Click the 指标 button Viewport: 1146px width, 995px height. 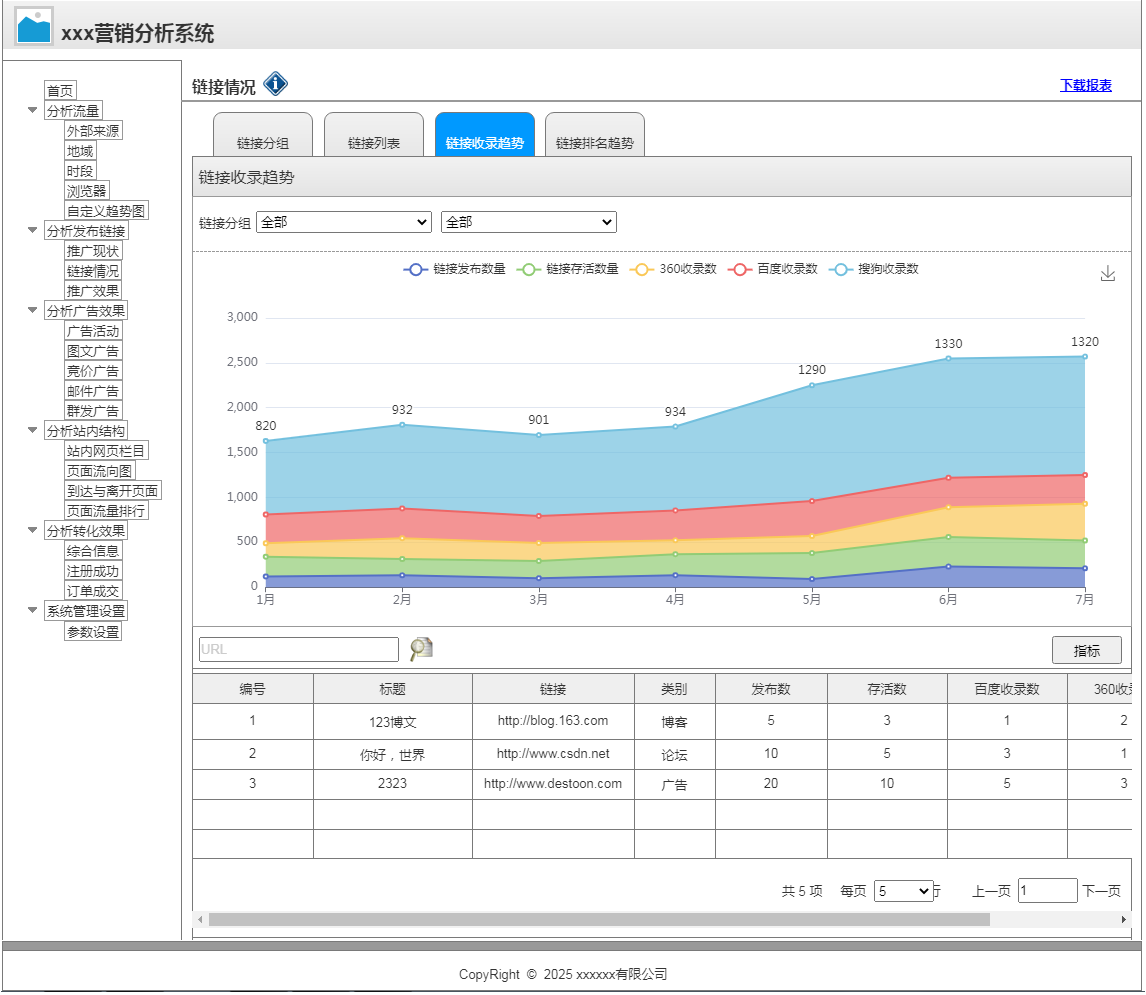pyautogui.click(x=1086, y=651)
